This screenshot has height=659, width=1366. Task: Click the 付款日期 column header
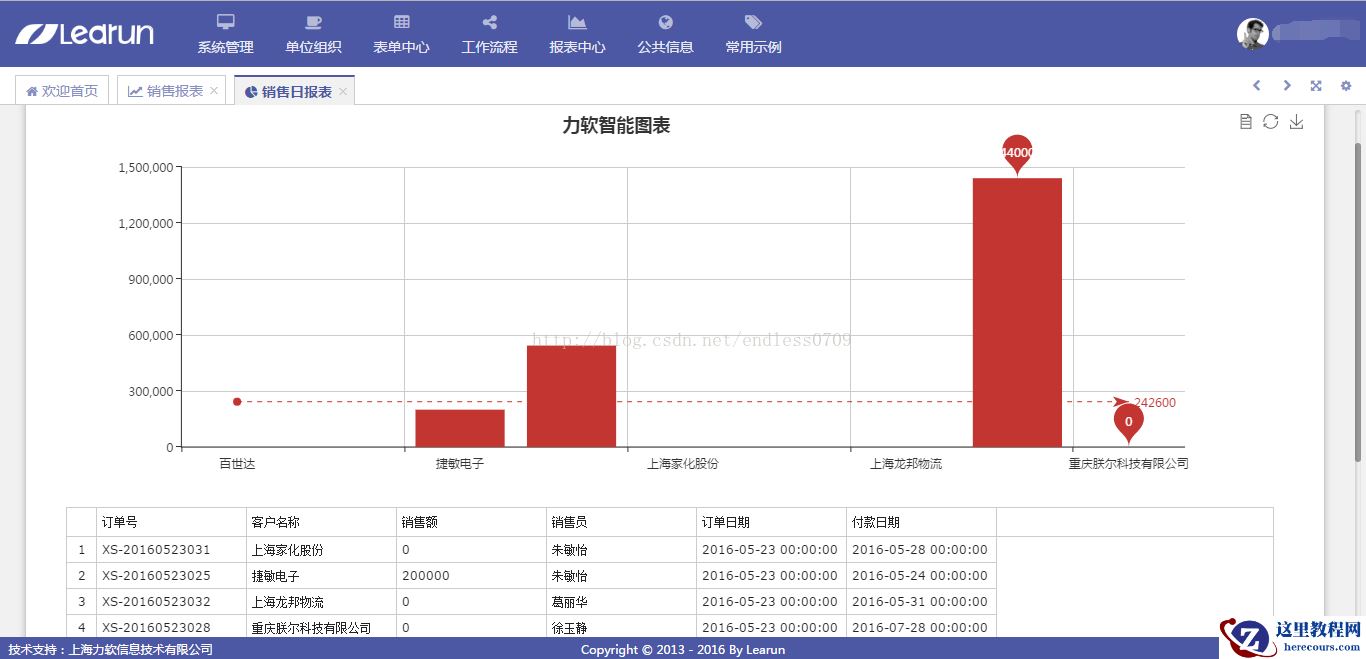click(x=921, y=522)
